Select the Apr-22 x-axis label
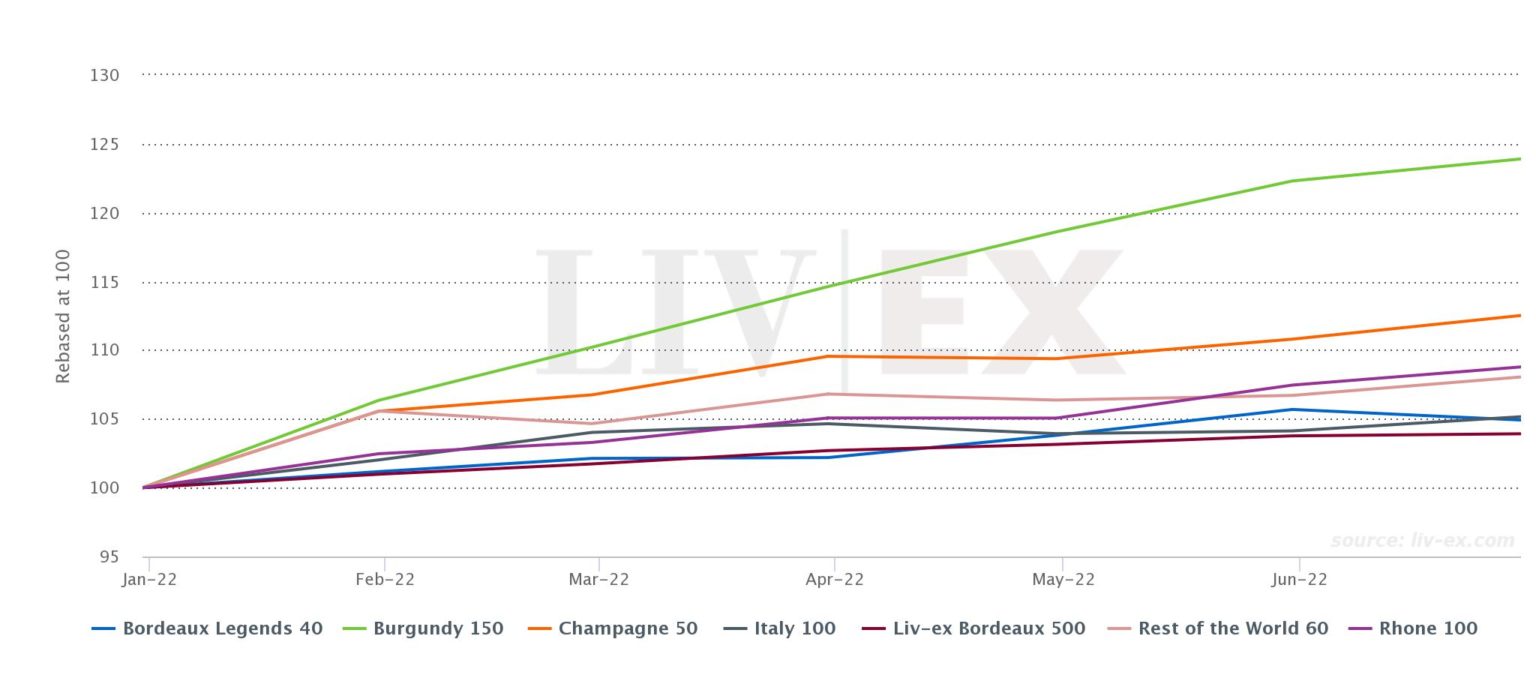Screen dimensions: 1536x675 coord(834,579)
